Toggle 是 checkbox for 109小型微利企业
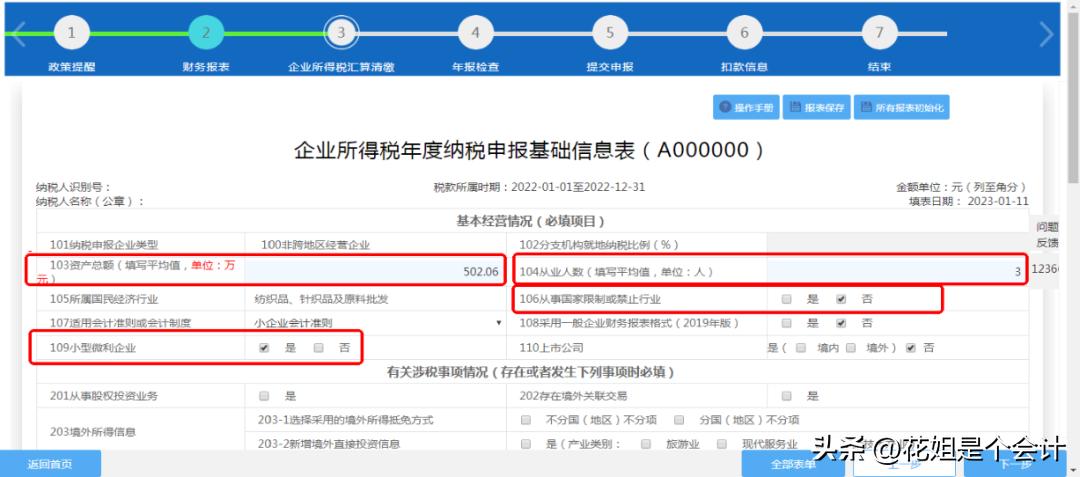This screenshot has width=1080, height=477. (264, 348)
